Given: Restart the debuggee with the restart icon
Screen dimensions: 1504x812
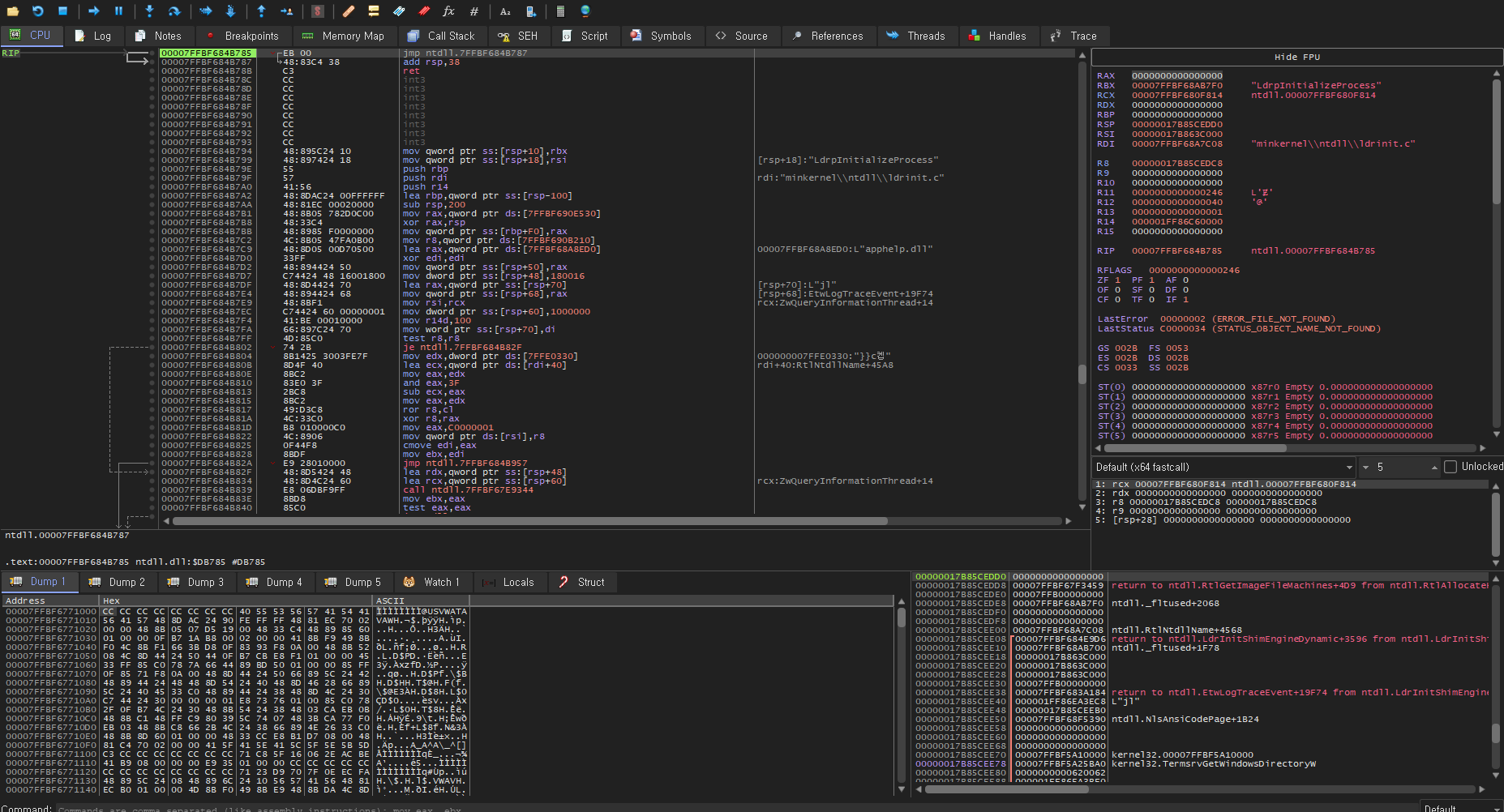Looking at the screenshot, I should (x=38, y=11).
